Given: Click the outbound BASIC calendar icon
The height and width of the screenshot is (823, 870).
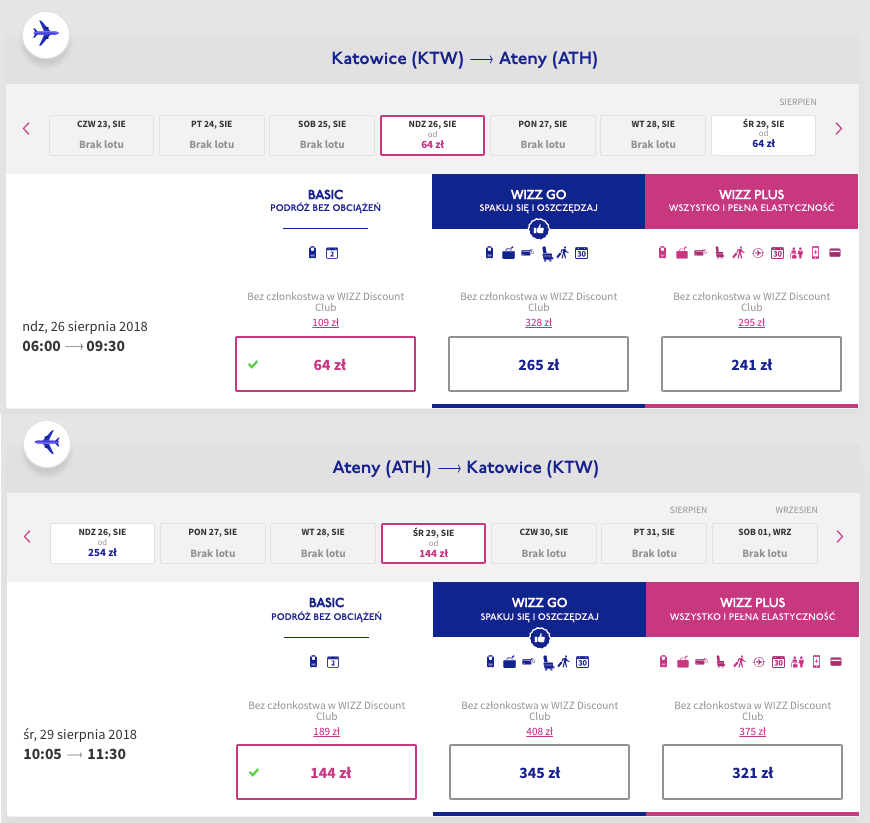Looking at the screenshot, I should [x=332, y=254].
